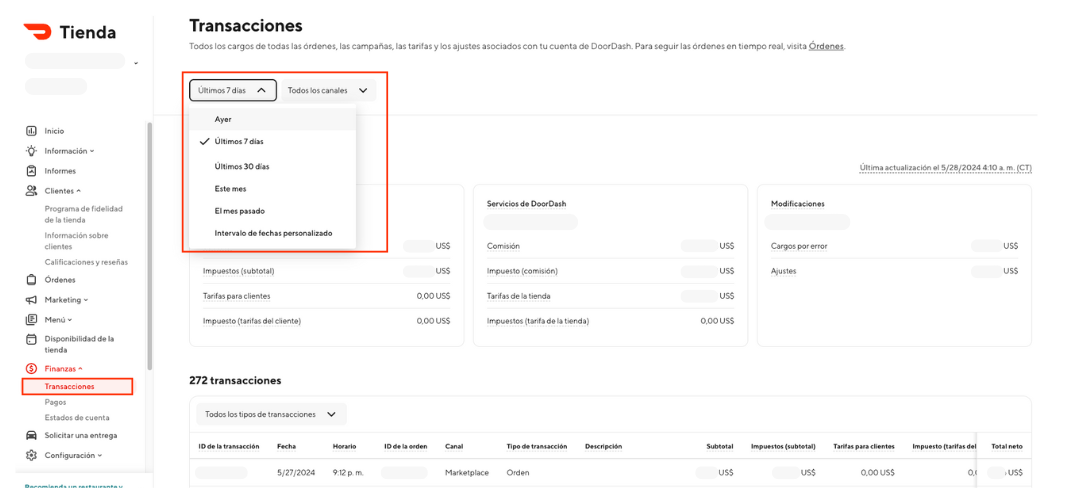Open the Pagos page
Screen dimensions: 1080x500
coord(55,402)
